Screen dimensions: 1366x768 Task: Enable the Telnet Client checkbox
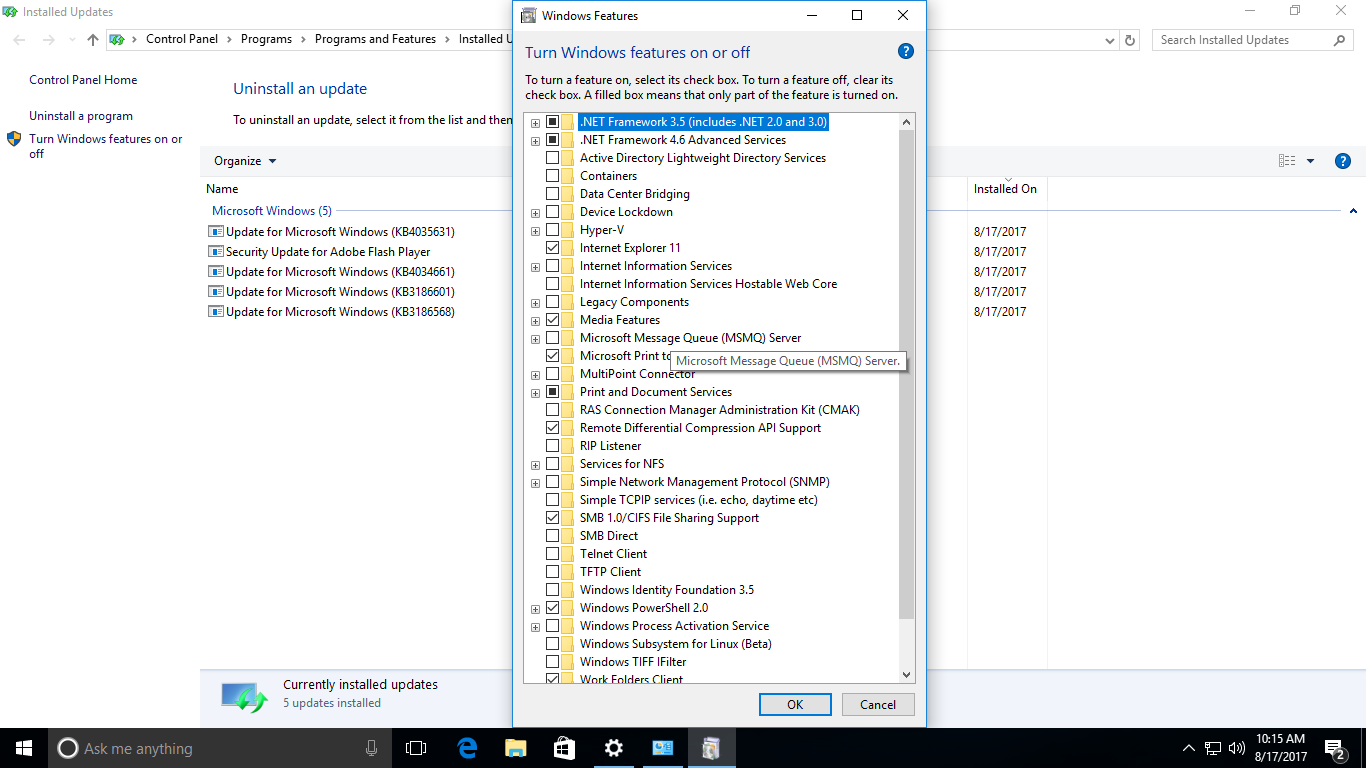click(x=552, y=554)
